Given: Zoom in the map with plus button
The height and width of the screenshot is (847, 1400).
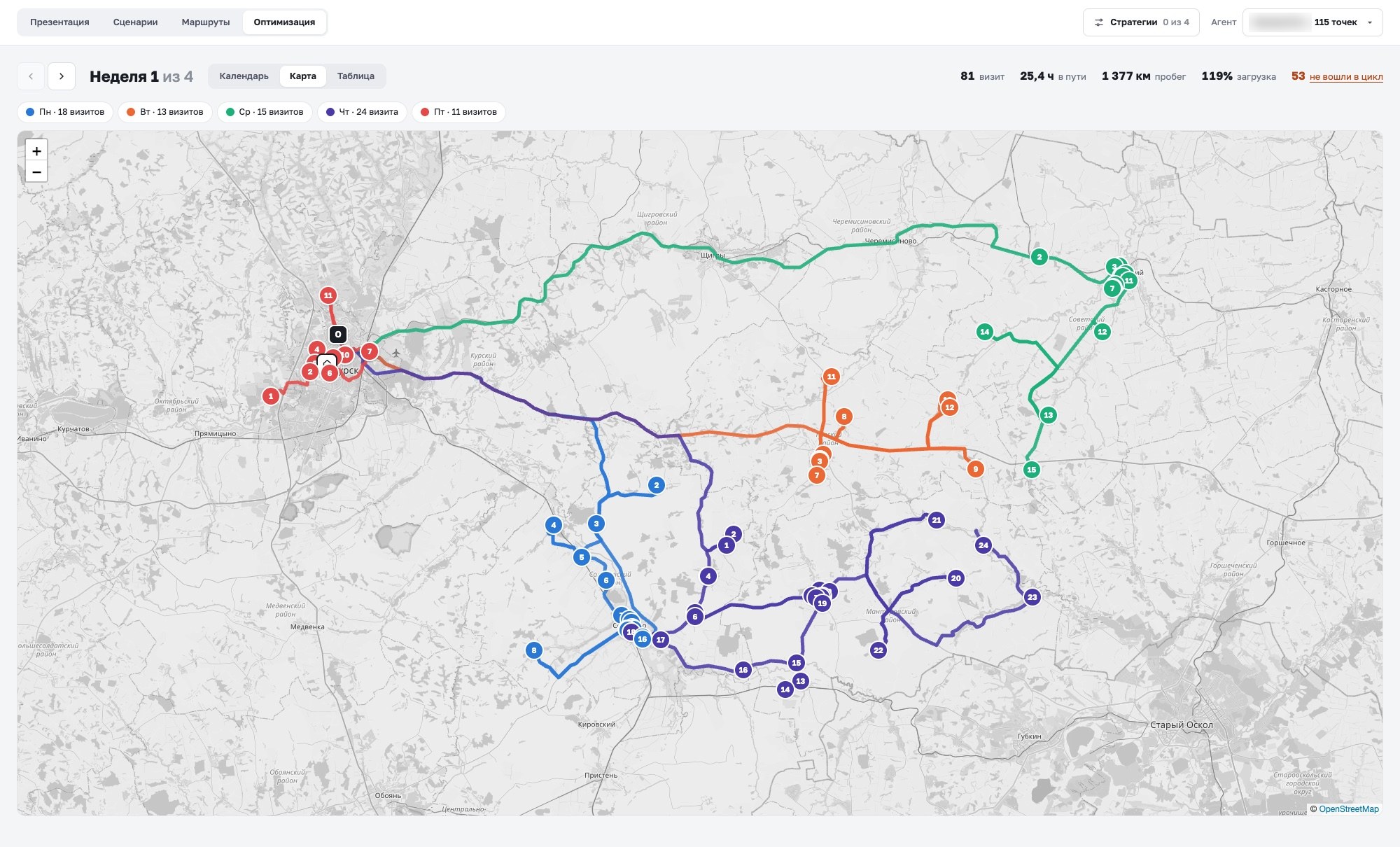Looking at the screenshot, I should (x=36, y=150).
